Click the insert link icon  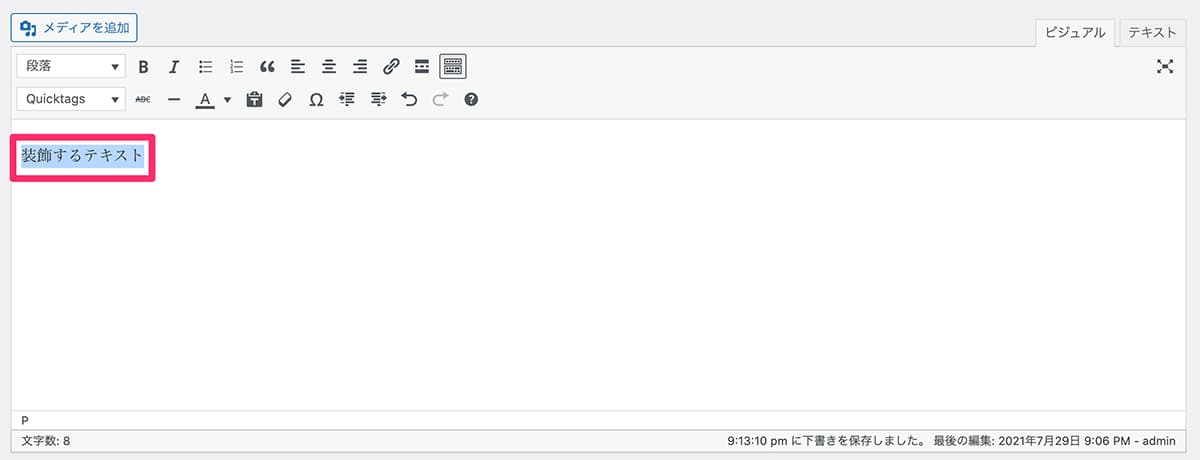[391, 67]
